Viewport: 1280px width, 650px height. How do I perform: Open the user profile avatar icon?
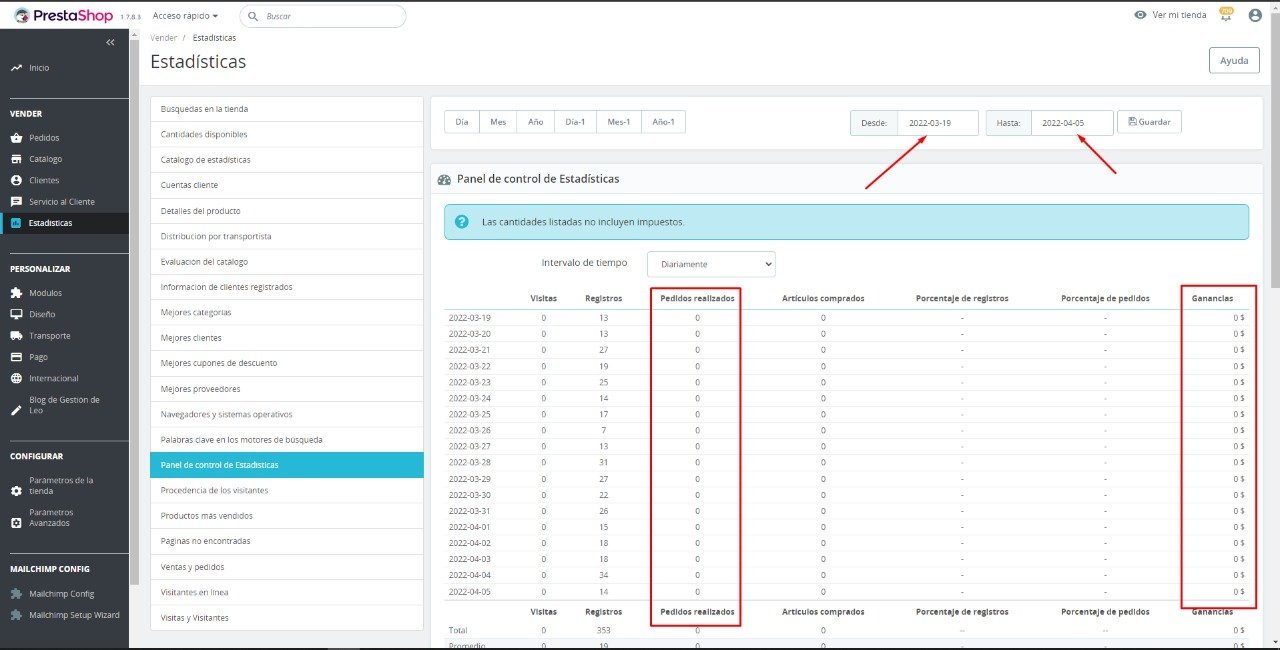1255,15
